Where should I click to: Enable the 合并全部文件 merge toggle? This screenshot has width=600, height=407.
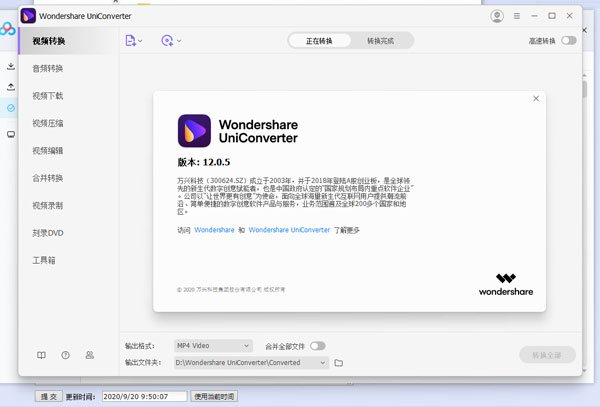(317, 345)
